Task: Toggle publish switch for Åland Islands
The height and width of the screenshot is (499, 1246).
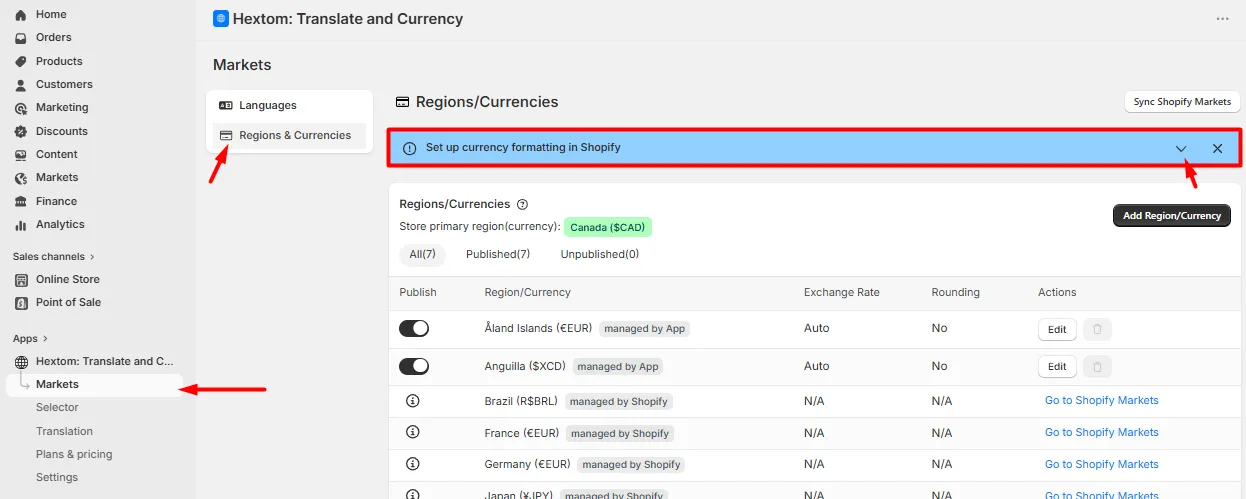Action: tap(414, 329)
